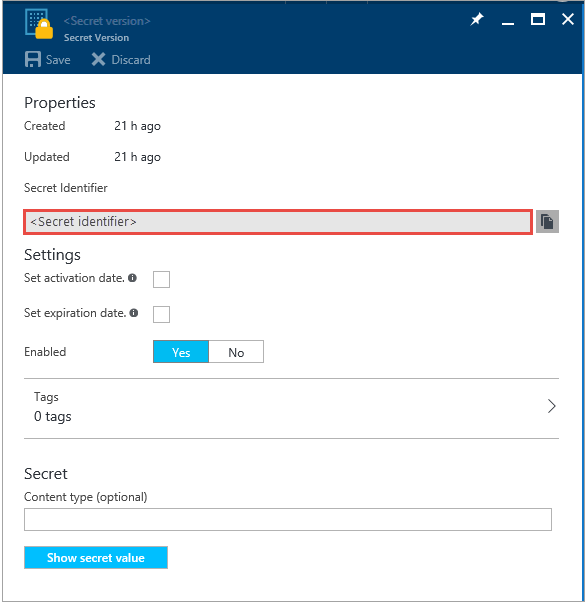
Task: Click the Key Vault secret lock icon
Action: pos(39,24)
